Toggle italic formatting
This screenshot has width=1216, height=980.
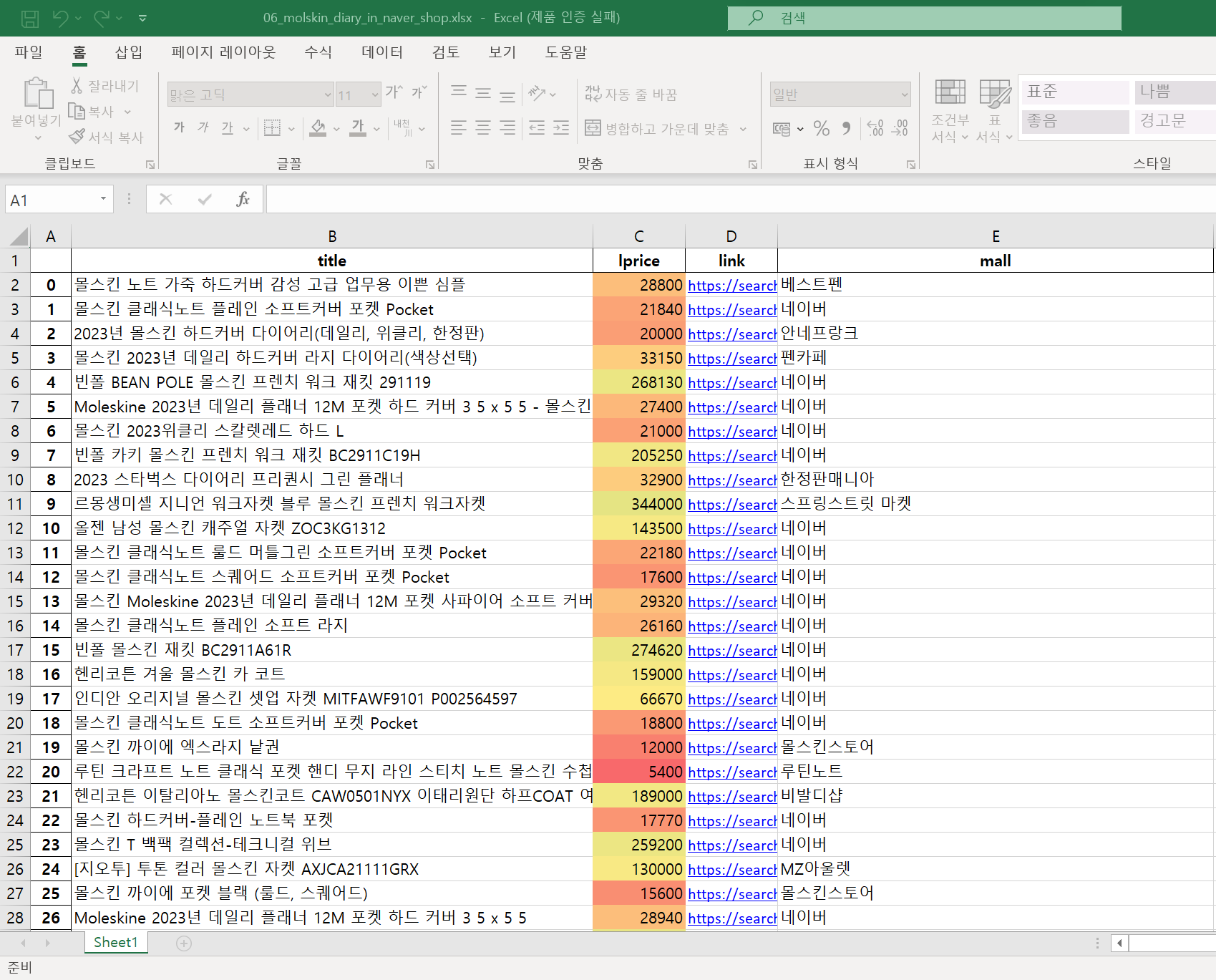click(203, 127)
